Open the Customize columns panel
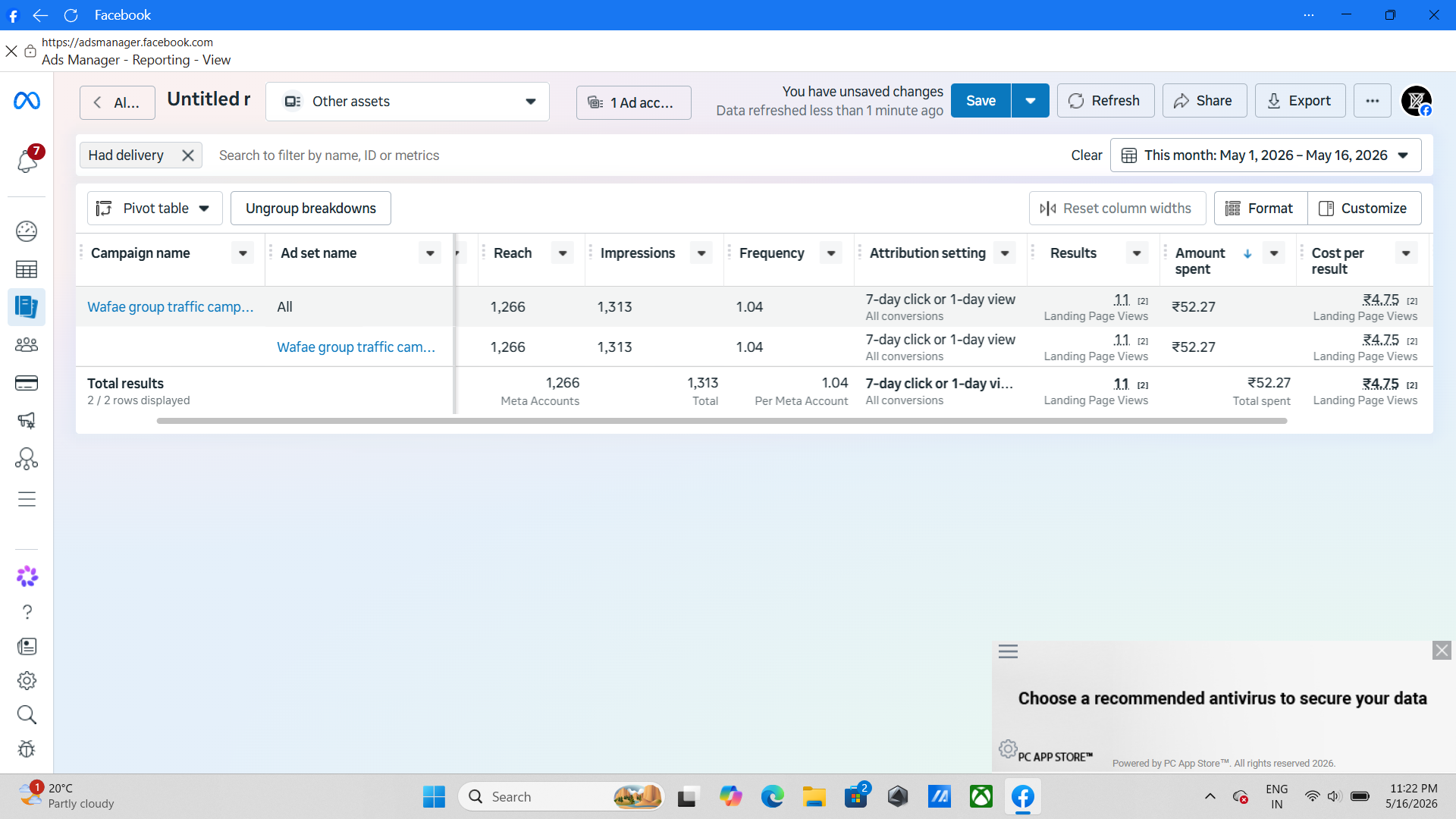The image size is (1456, 819). (1364, 209)
